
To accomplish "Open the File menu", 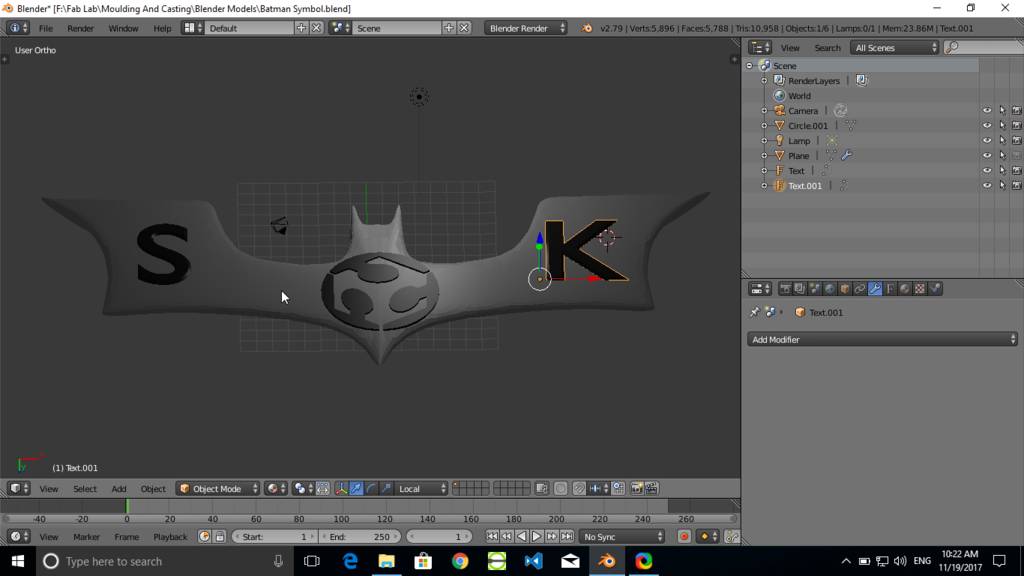I will click(46, 28).
